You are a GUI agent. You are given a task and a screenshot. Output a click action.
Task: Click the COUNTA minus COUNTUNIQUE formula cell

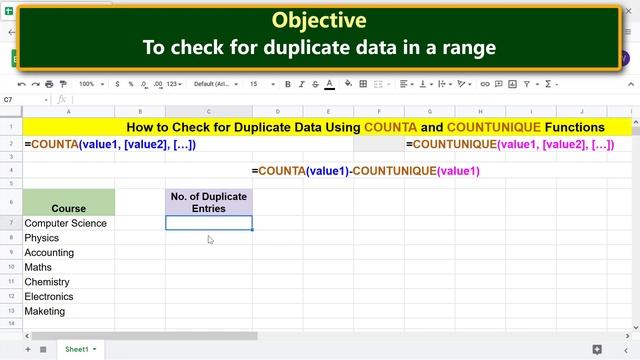tap(366, 171)
